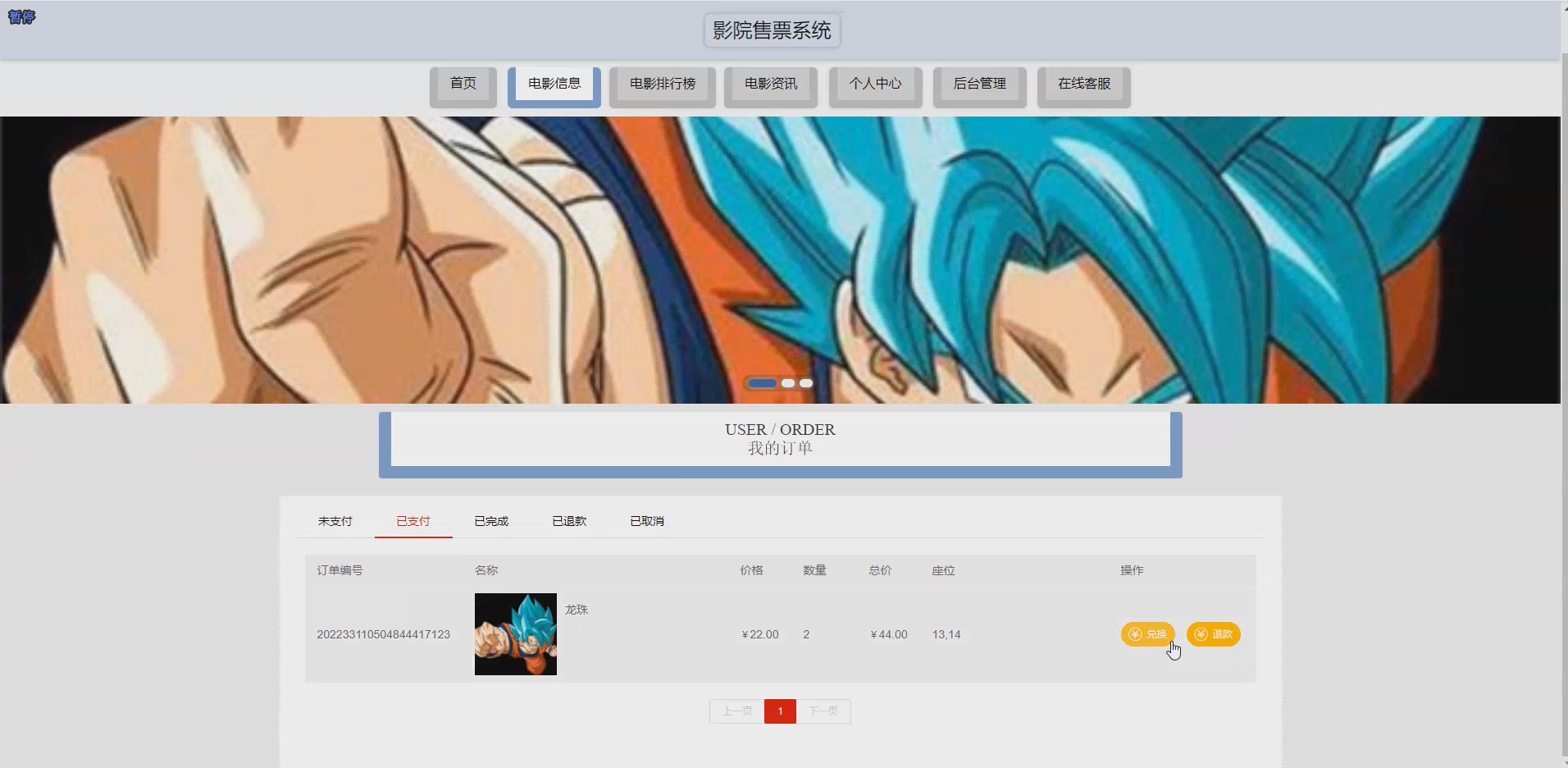Click the 我的订单 heading text
The height and width of the screenshot is (768, 1568).
780,448
